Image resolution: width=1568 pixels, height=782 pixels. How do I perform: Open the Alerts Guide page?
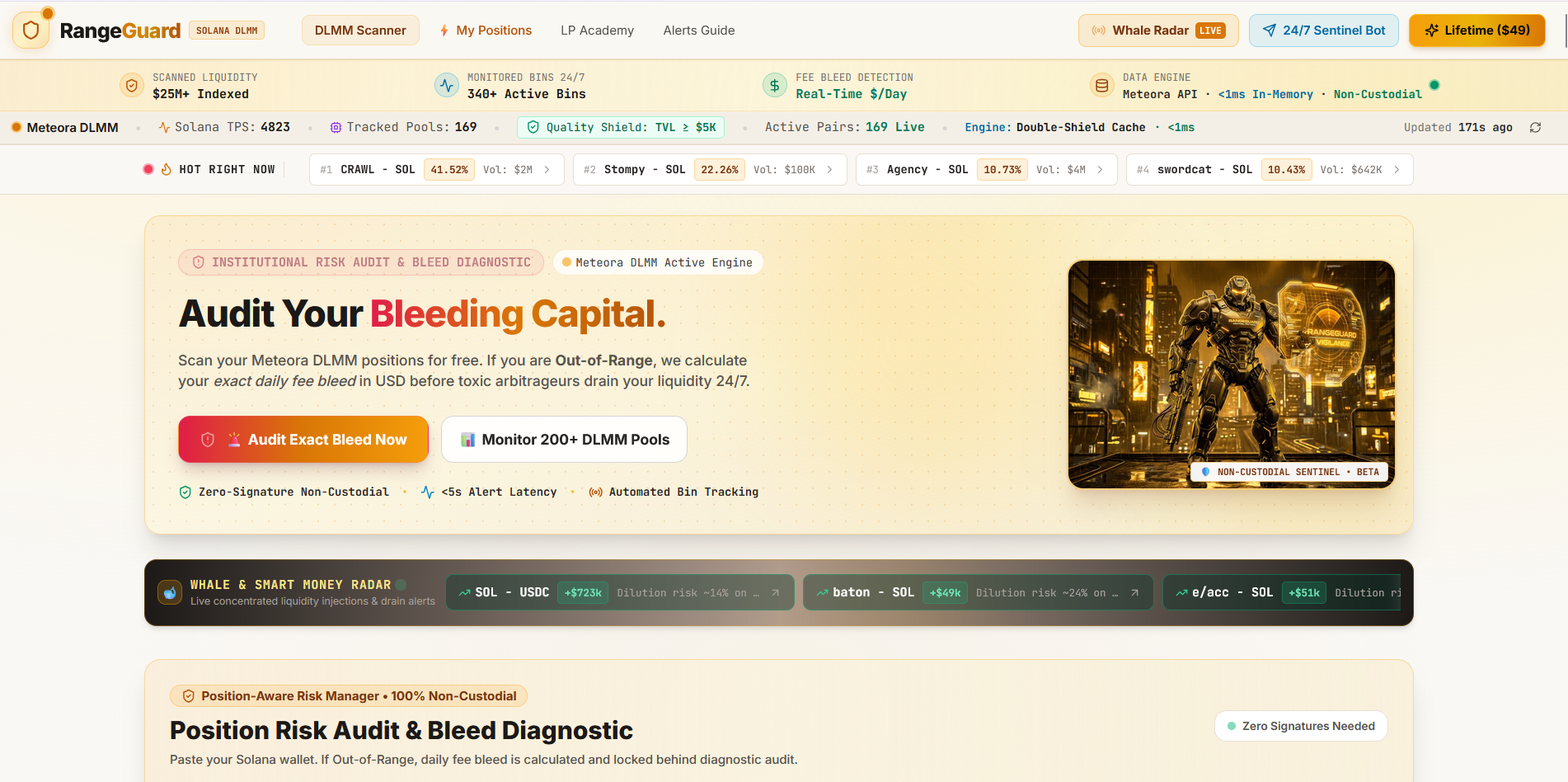click(699, 31)
